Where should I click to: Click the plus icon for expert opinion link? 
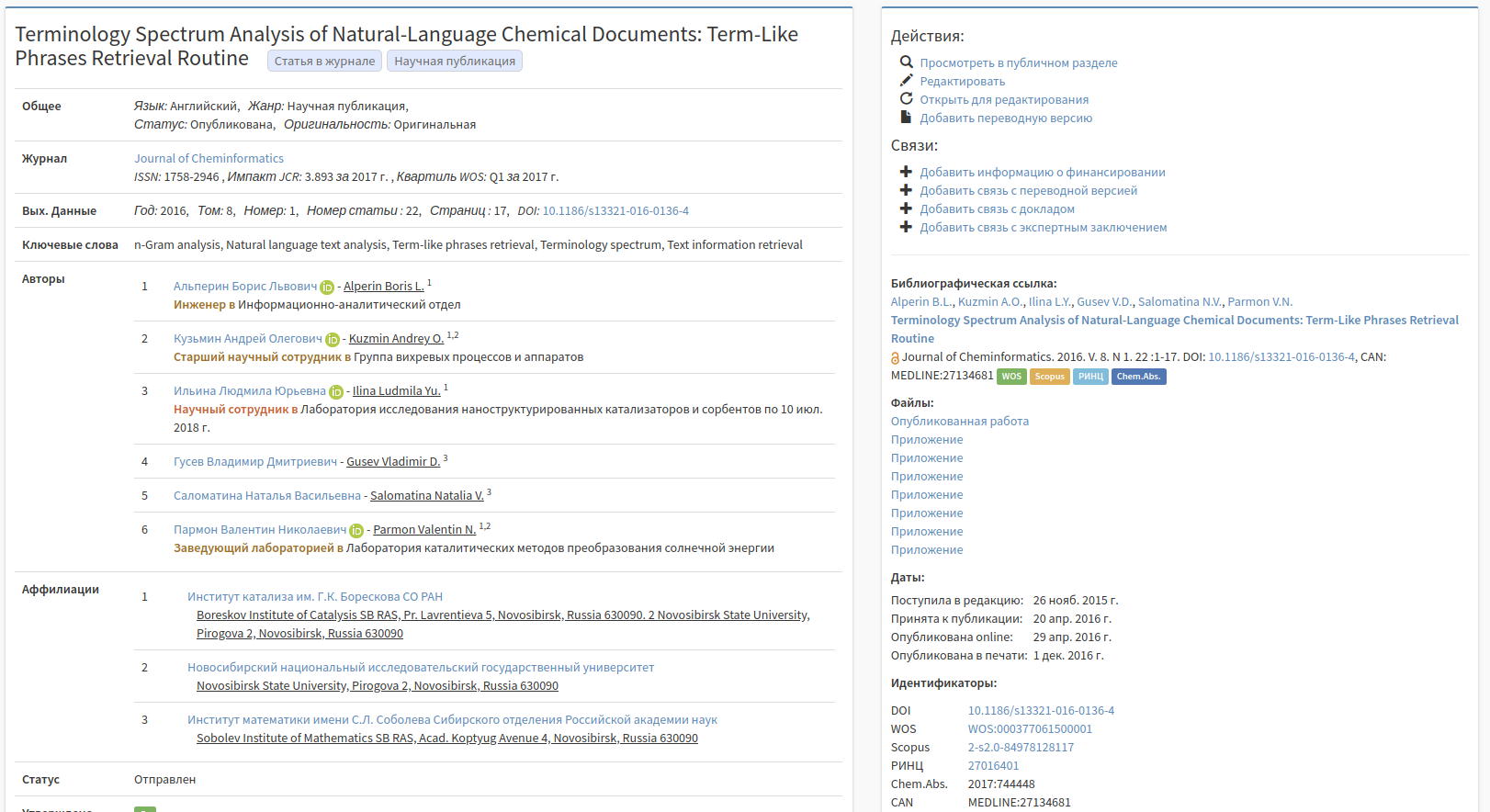click(906, 227)
